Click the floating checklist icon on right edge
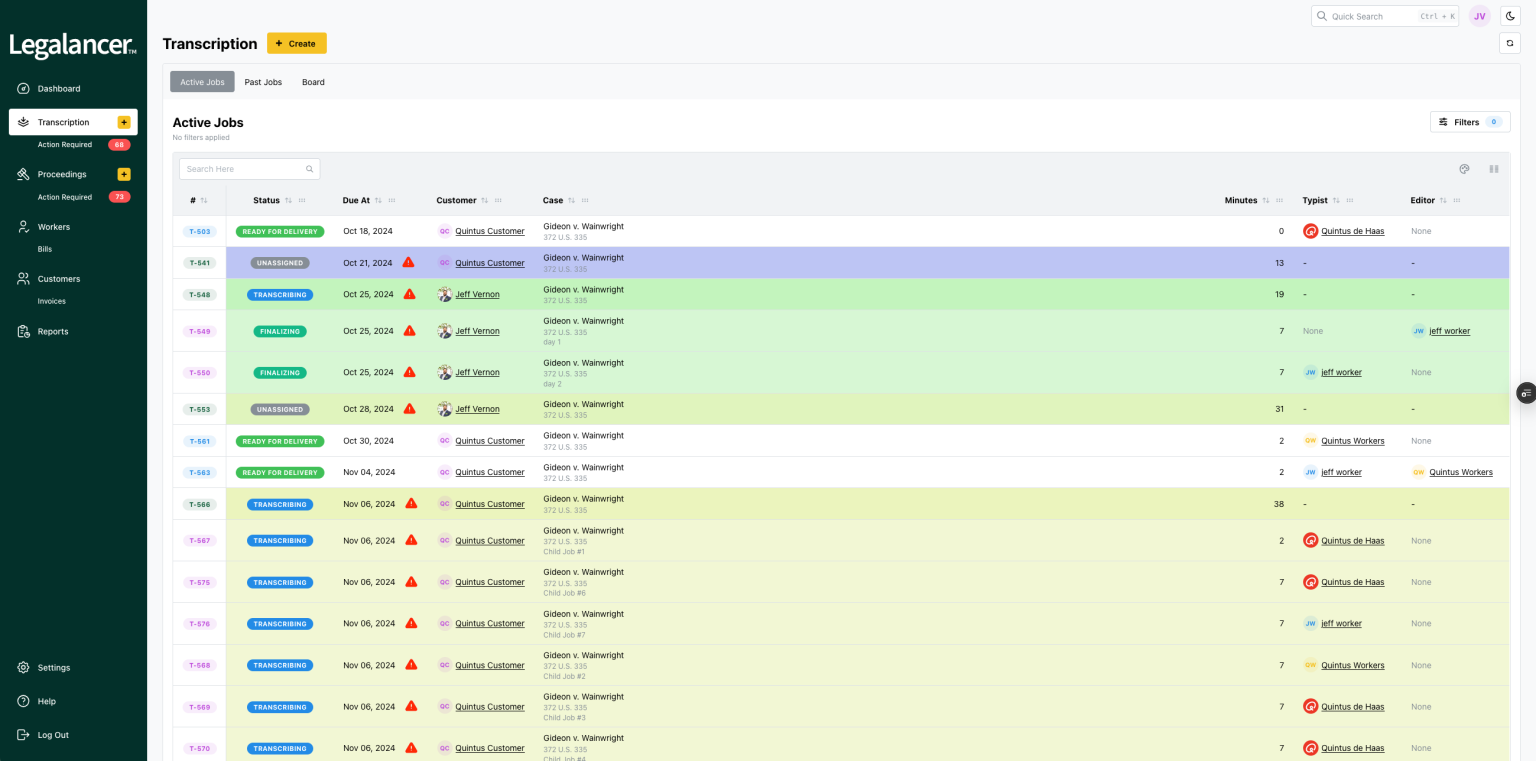Viewport: 1536px width, 761px height. click(1526, 393)
